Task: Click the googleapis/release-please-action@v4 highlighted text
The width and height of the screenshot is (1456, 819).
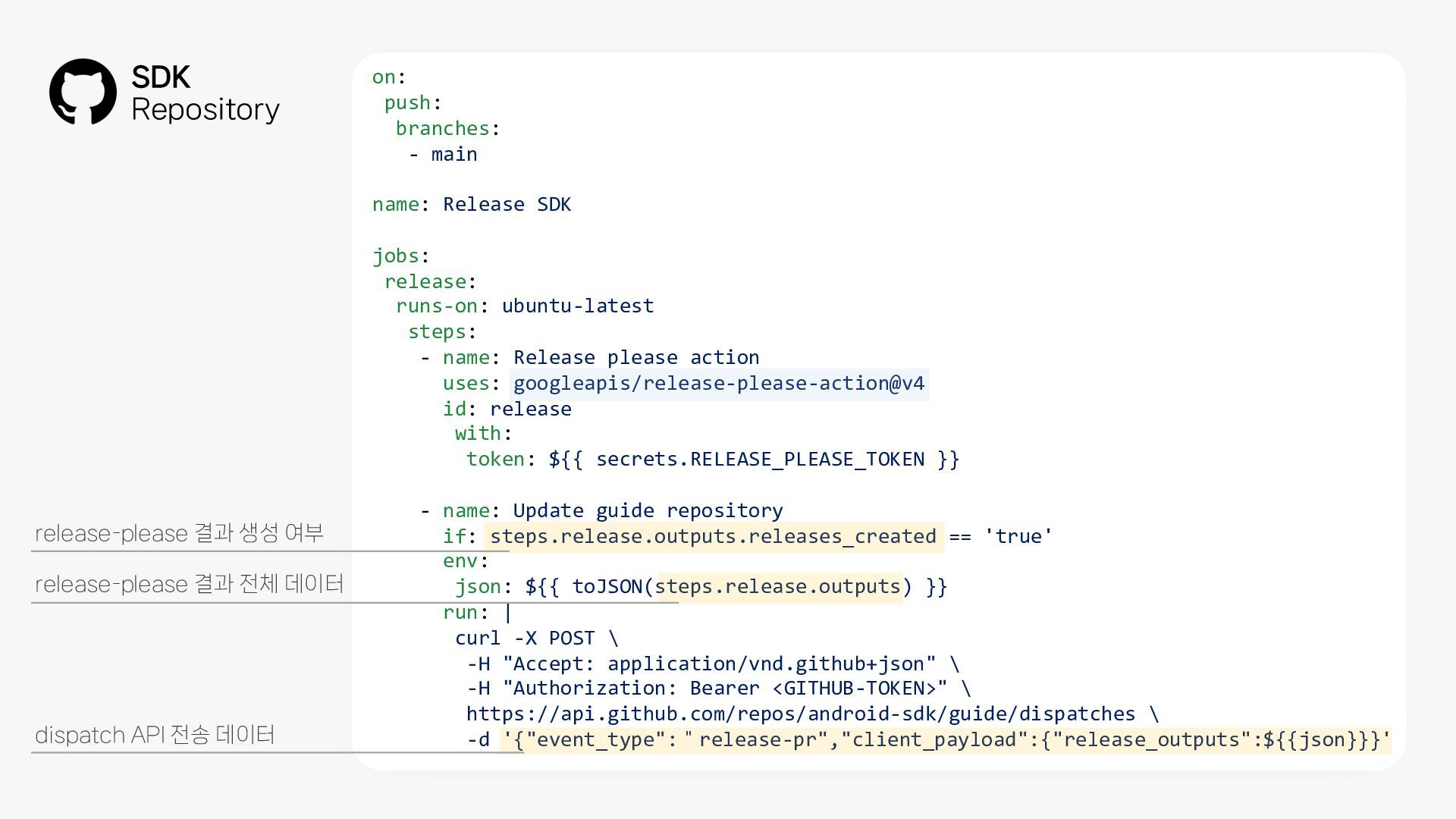Action: point(719,384)
